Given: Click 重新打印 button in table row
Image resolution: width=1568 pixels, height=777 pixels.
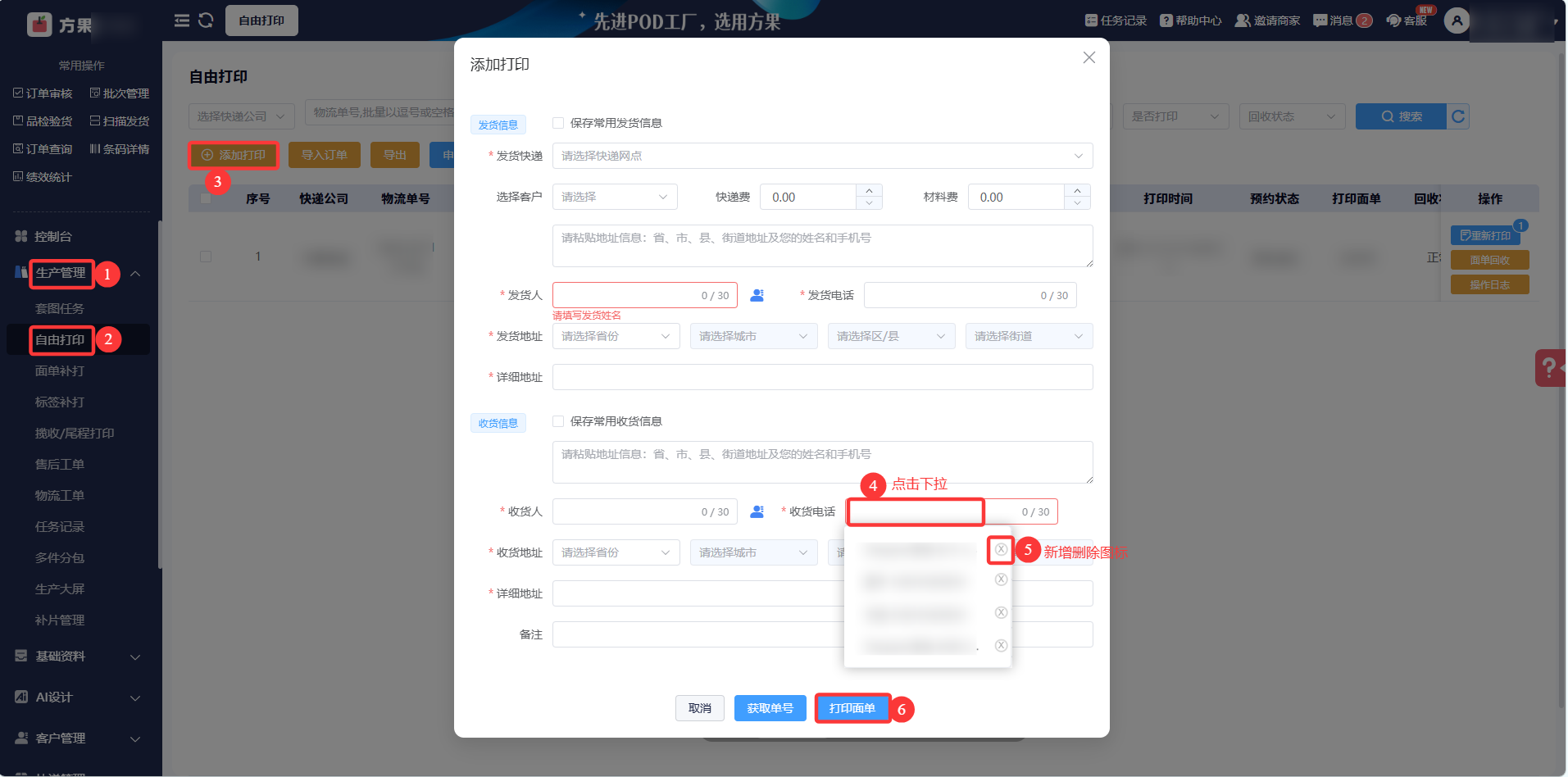Looking at the screenshot, I should [x=1485, y=235].
